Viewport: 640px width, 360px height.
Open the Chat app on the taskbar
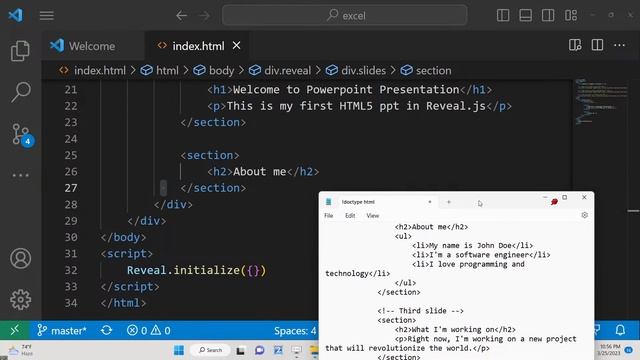pos(259,350)
